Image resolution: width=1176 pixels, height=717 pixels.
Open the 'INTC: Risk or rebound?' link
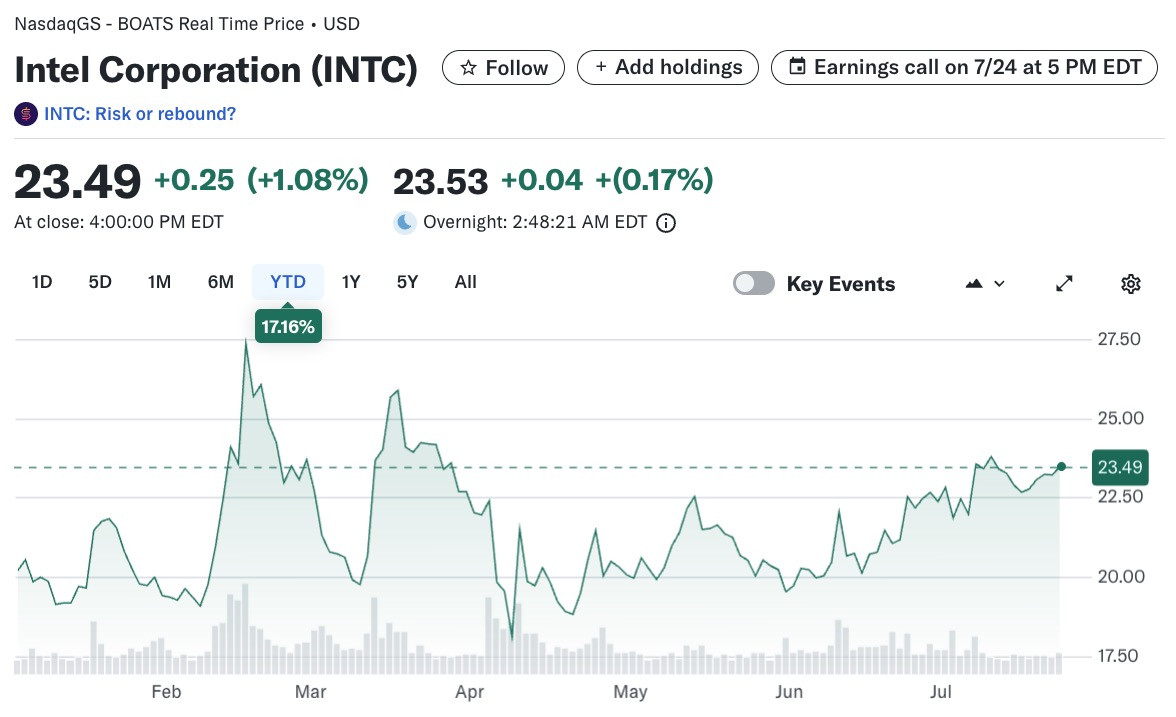click(x=140, y=114)
